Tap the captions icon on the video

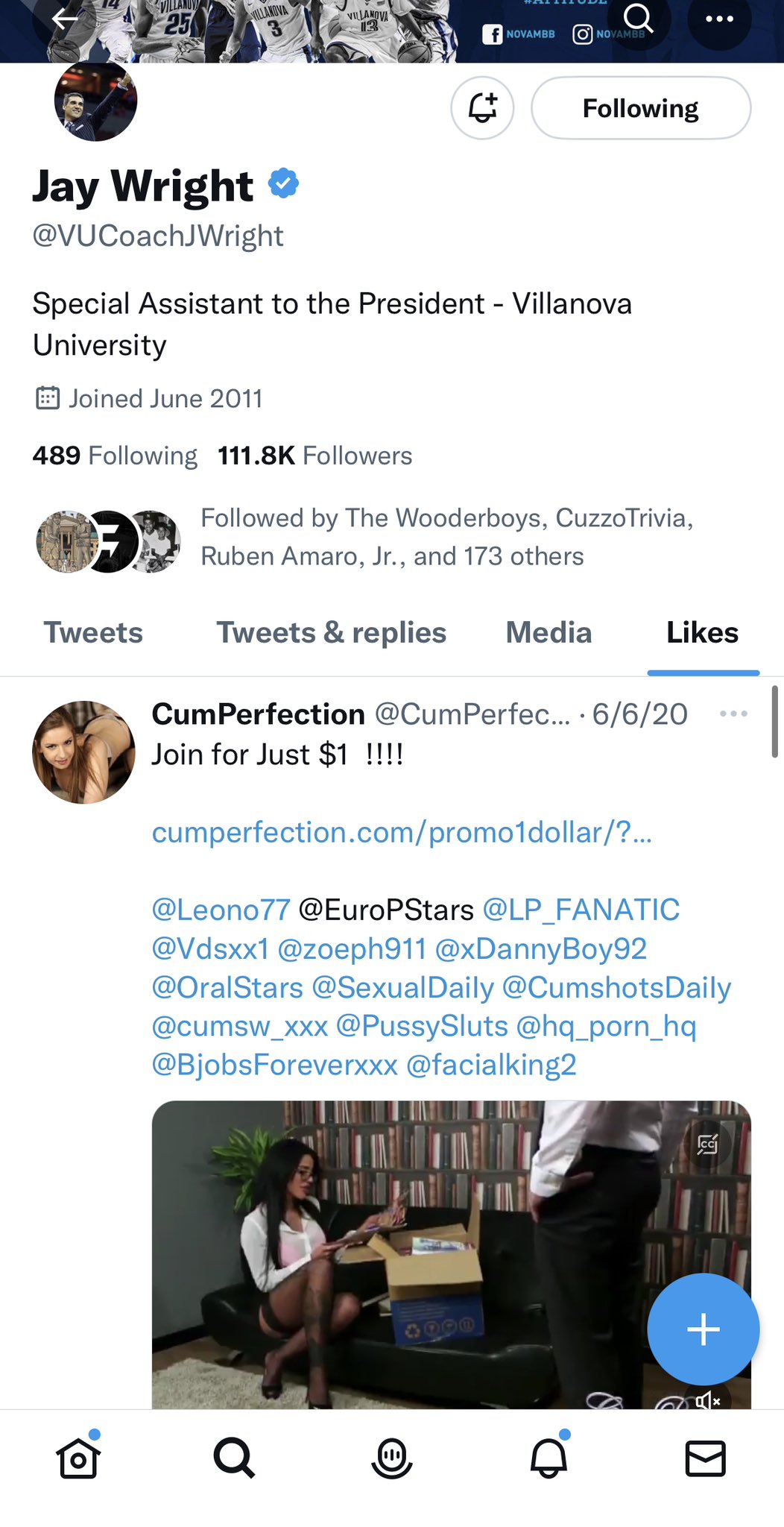pos(706,1144)
